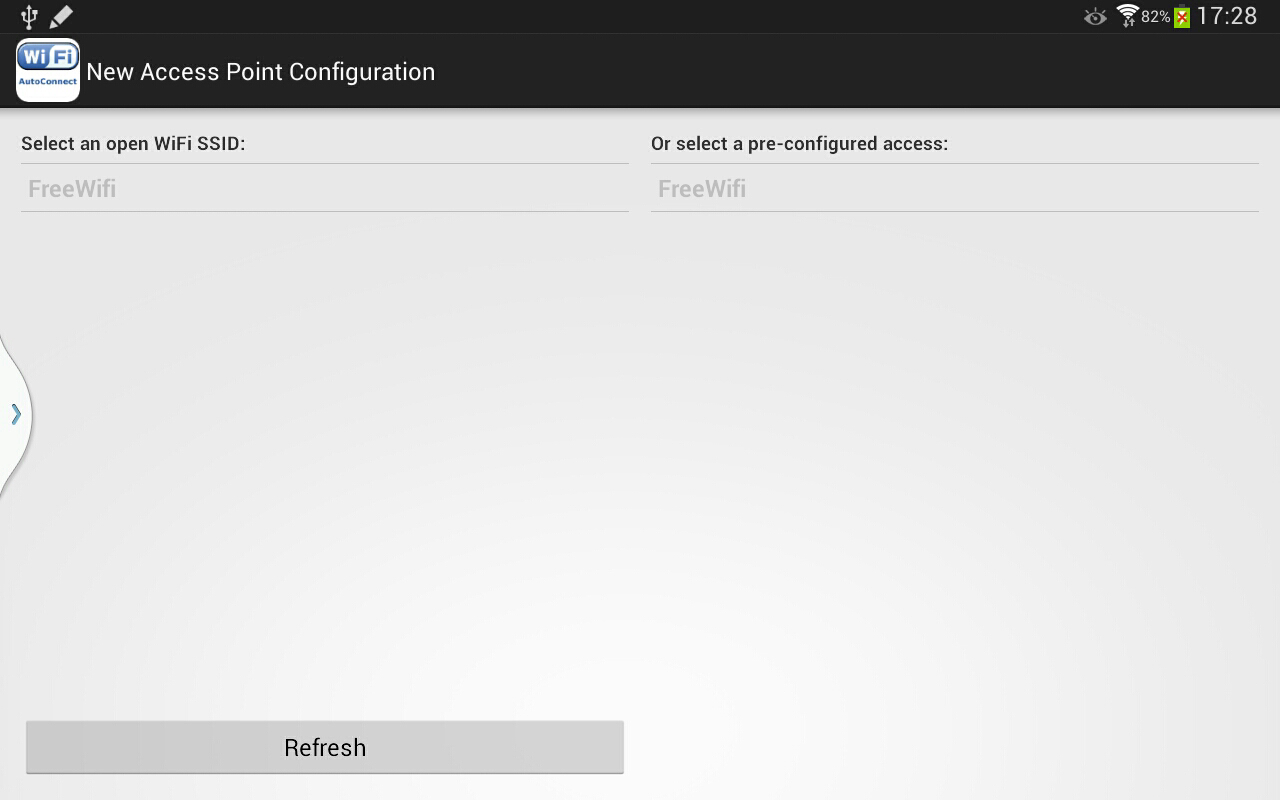Tap the 'Select an open WiFi SSID:' heading

pyautogui.click(x=133, y=144)
